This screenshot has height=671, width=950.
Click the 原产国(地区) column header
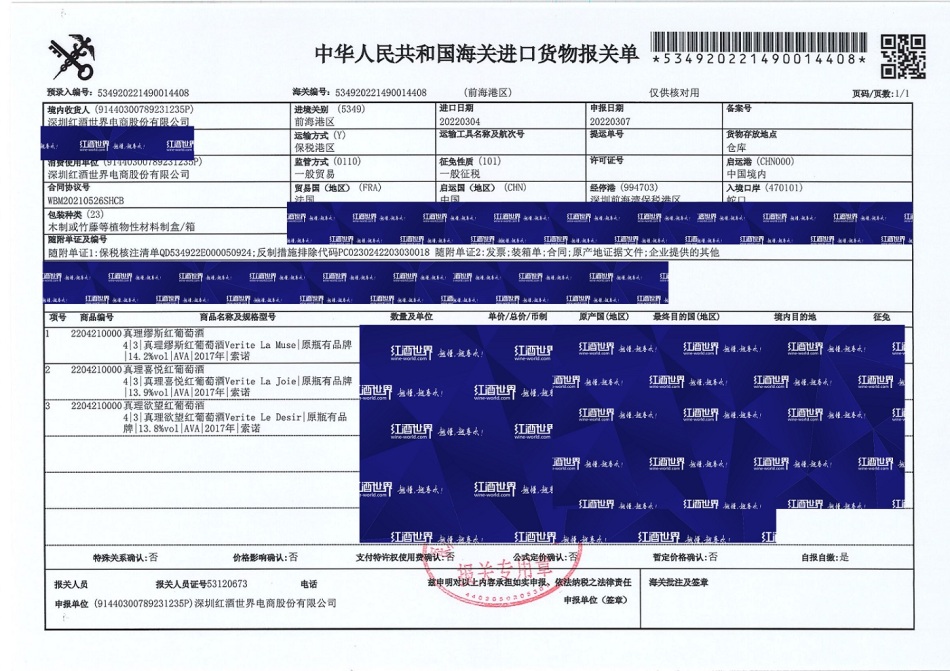tap(603, 317)
